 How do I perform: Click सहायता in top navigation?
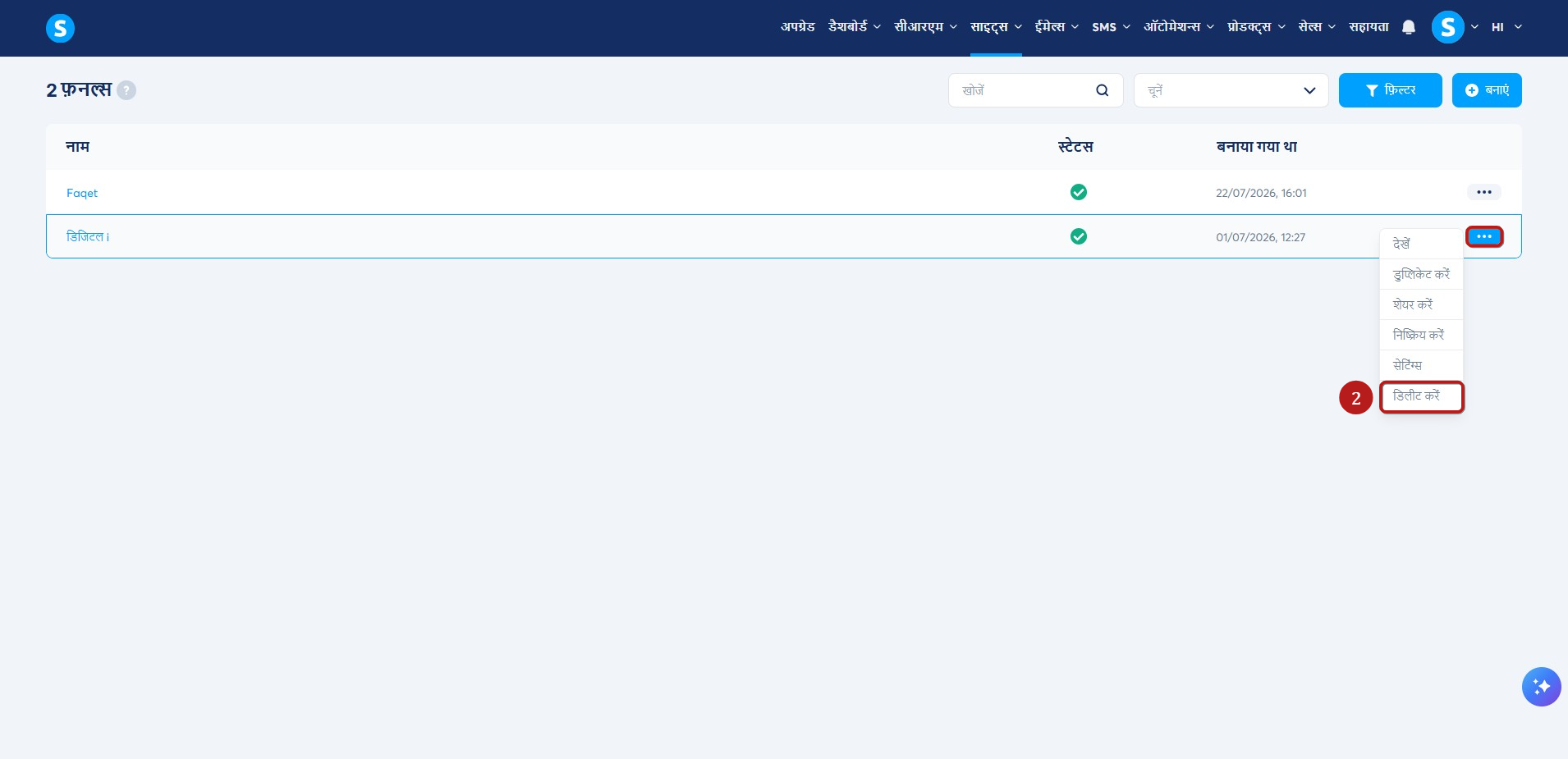(1369, 27)
